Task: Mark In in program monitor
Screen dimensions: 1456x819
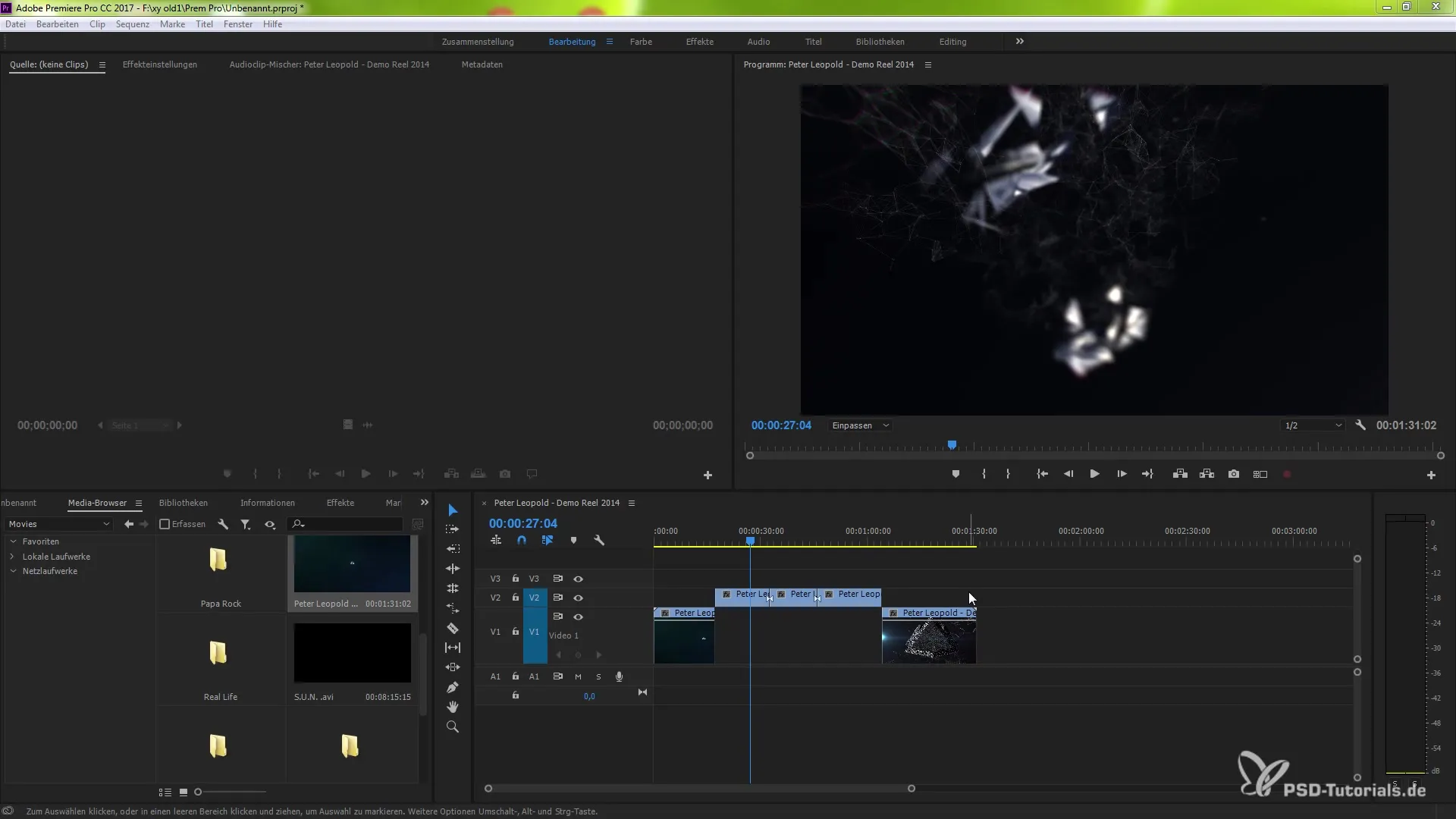Action: pos(984,474)
